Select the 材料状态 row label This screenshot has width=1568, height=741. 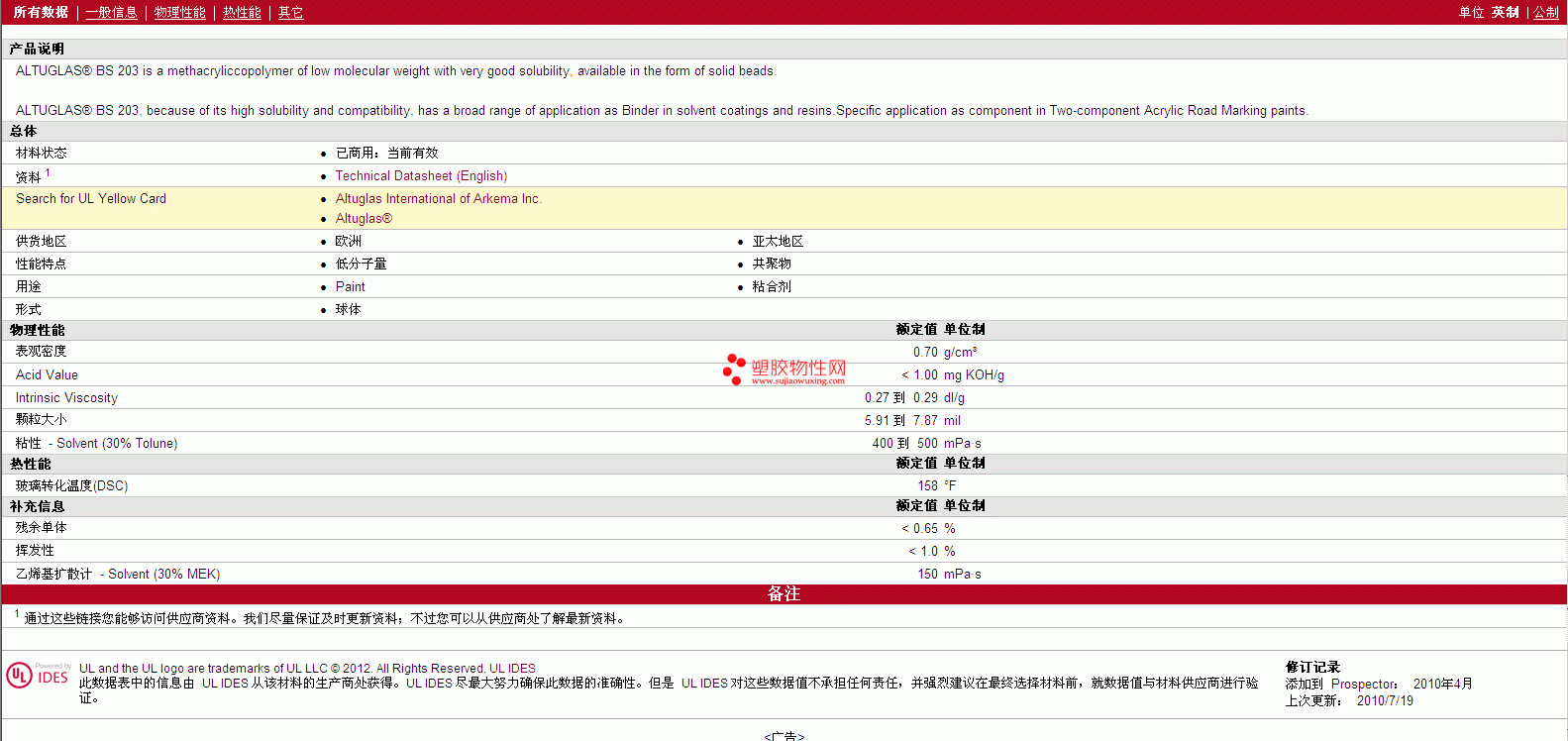42,153
